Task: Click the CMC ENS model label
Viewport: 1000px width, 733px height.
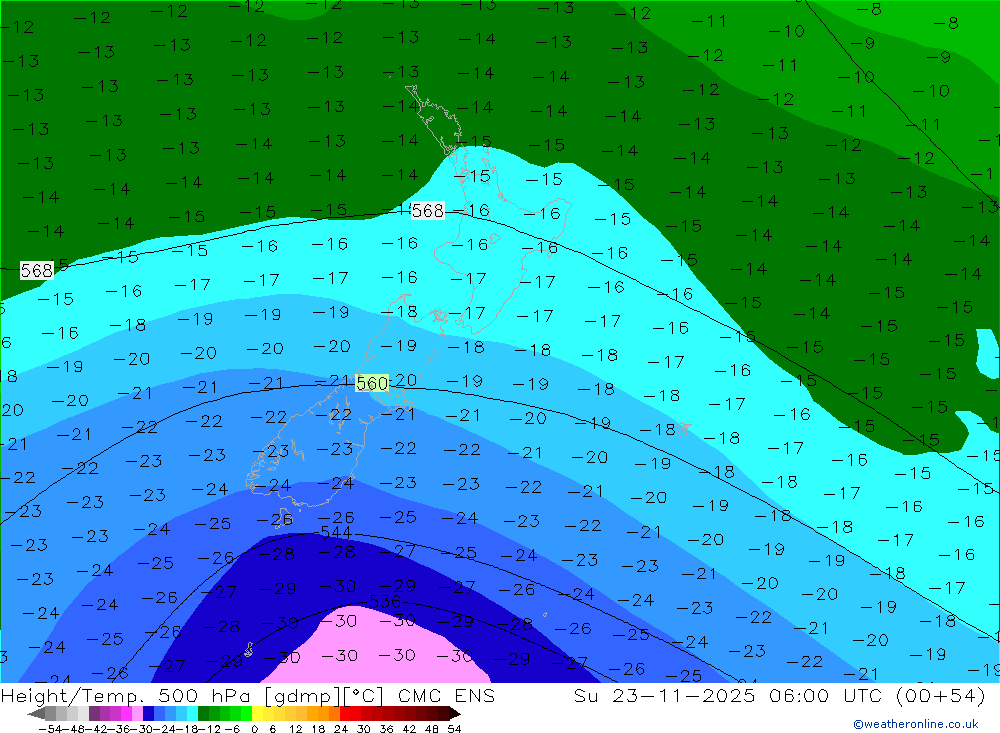Action: click(446, 695)
